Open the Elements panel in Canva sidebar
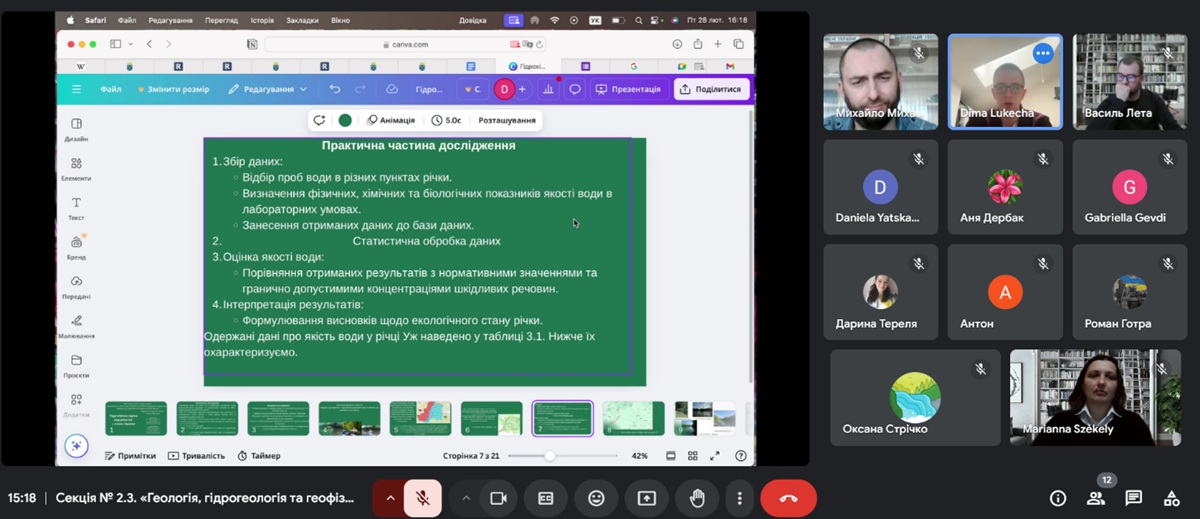Screen dimensions: 1200x519 point(76,168)
